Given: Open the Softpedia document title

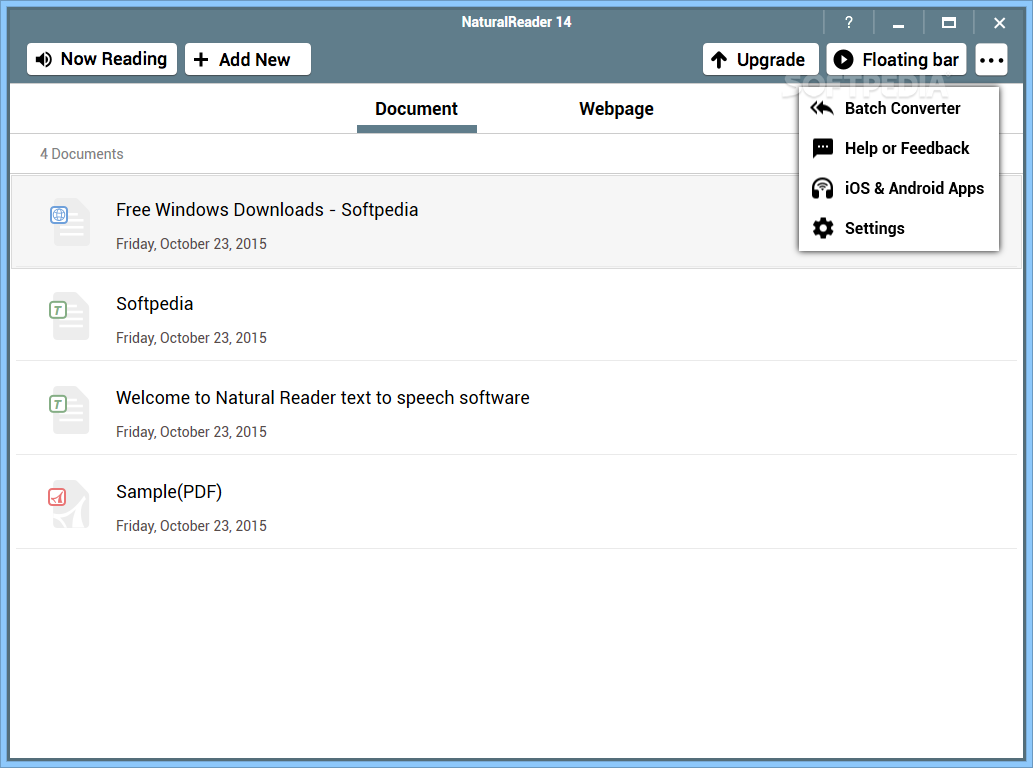Looking at the screenshot, I should tap(154, 304).
